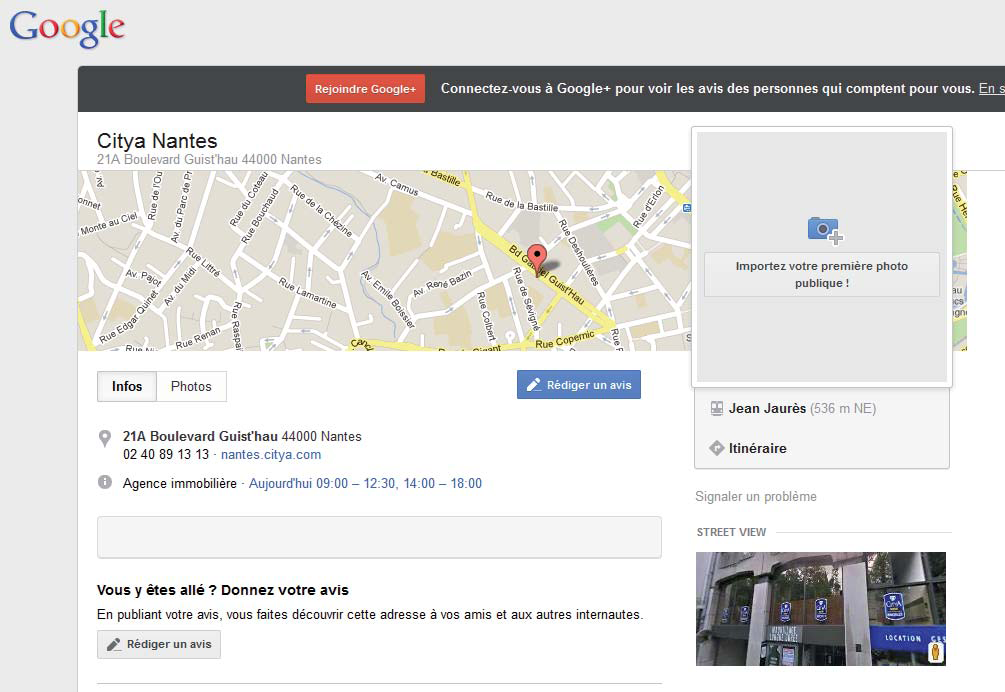This screenshot has width=1005, height=692.
Task: Click the Connectez-vous à Google+ banner text
Action: 708,88
